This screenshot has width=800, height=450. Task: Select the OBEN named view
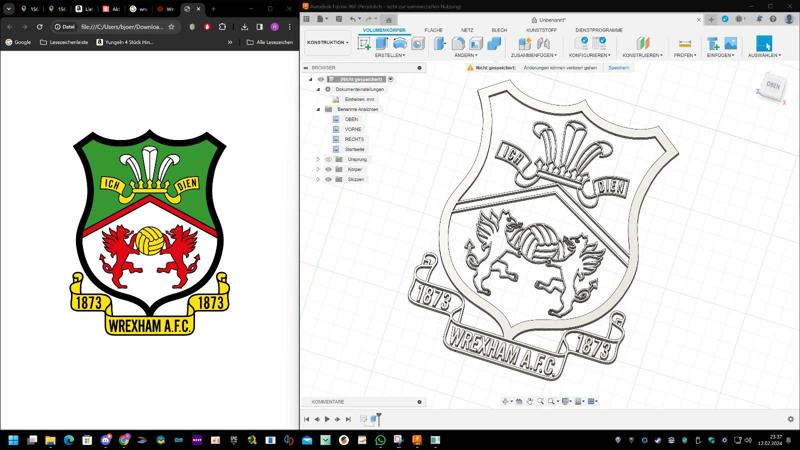[x=352, y=119]
